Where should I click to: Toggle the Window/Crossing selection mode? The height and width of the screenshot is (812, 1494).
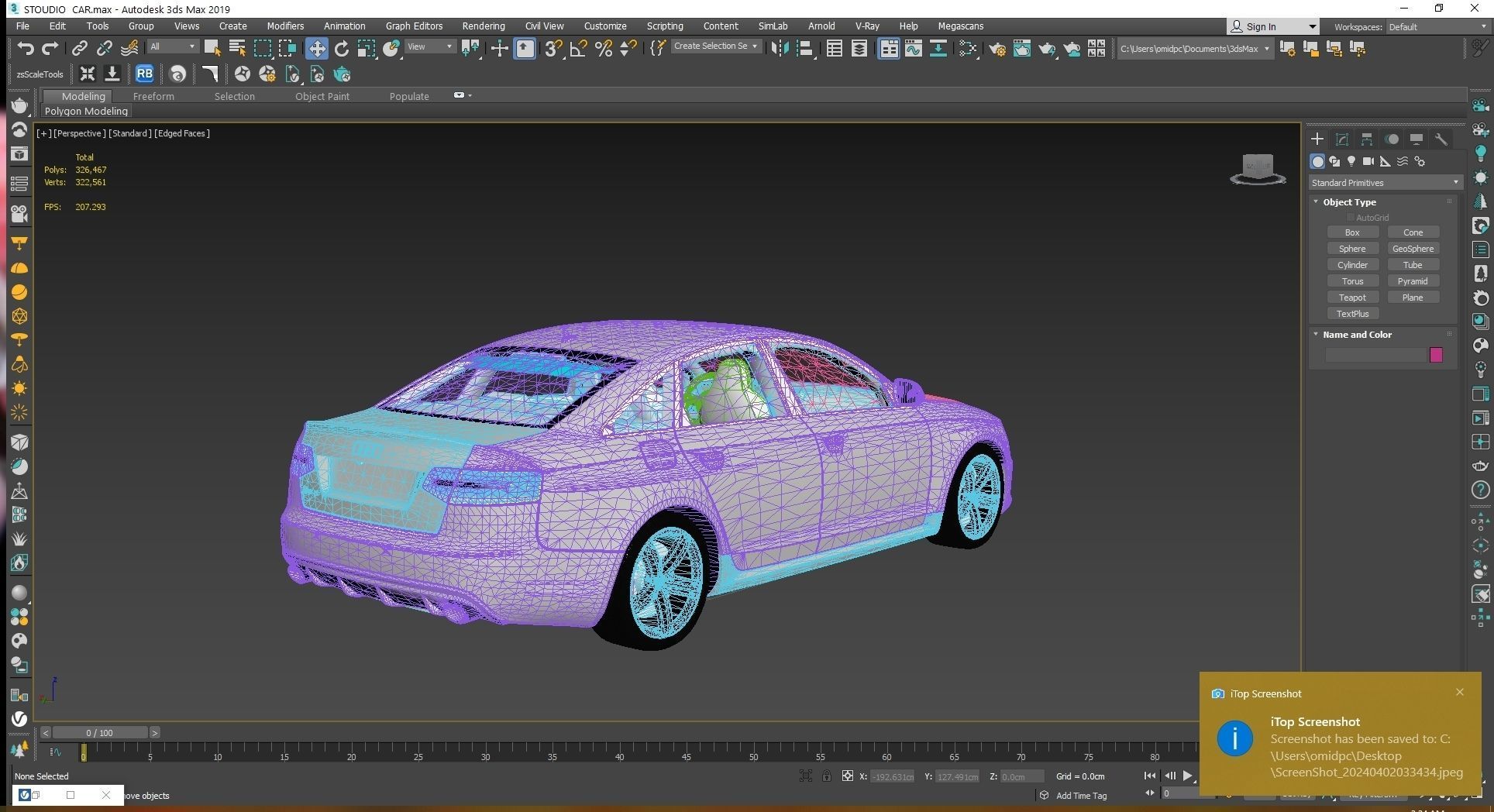pyautogui.click(x=287, y=48)
